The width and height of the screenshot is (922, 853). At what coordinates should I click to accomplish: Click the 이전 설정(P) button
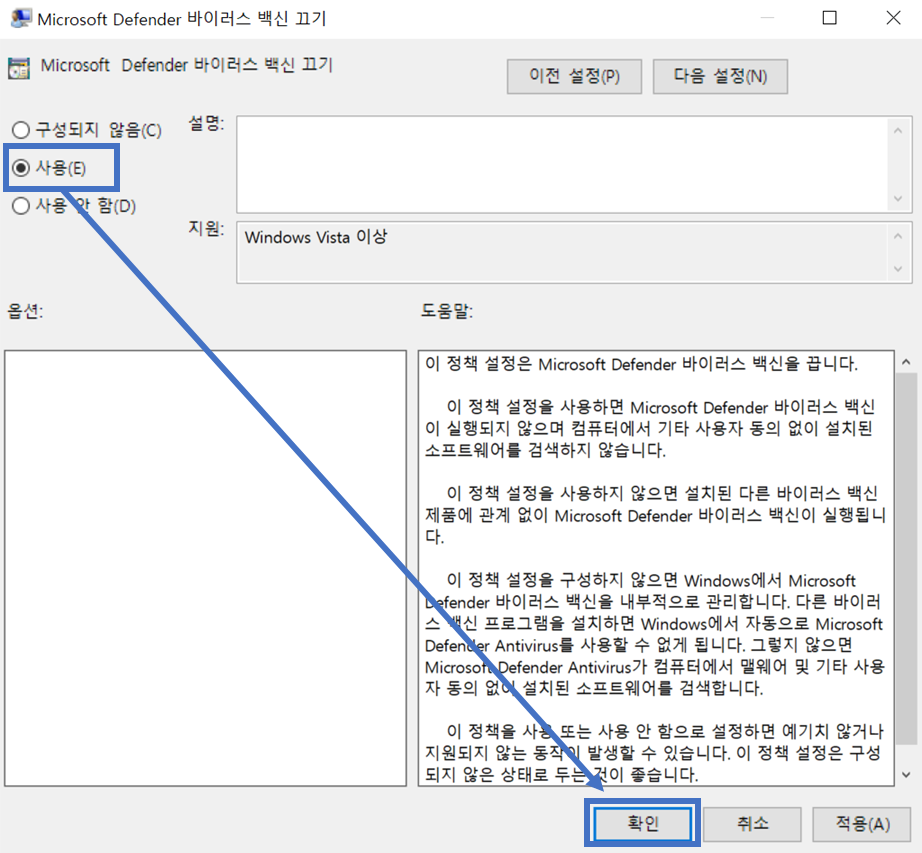pyautogui.click(x=574, y=76)
